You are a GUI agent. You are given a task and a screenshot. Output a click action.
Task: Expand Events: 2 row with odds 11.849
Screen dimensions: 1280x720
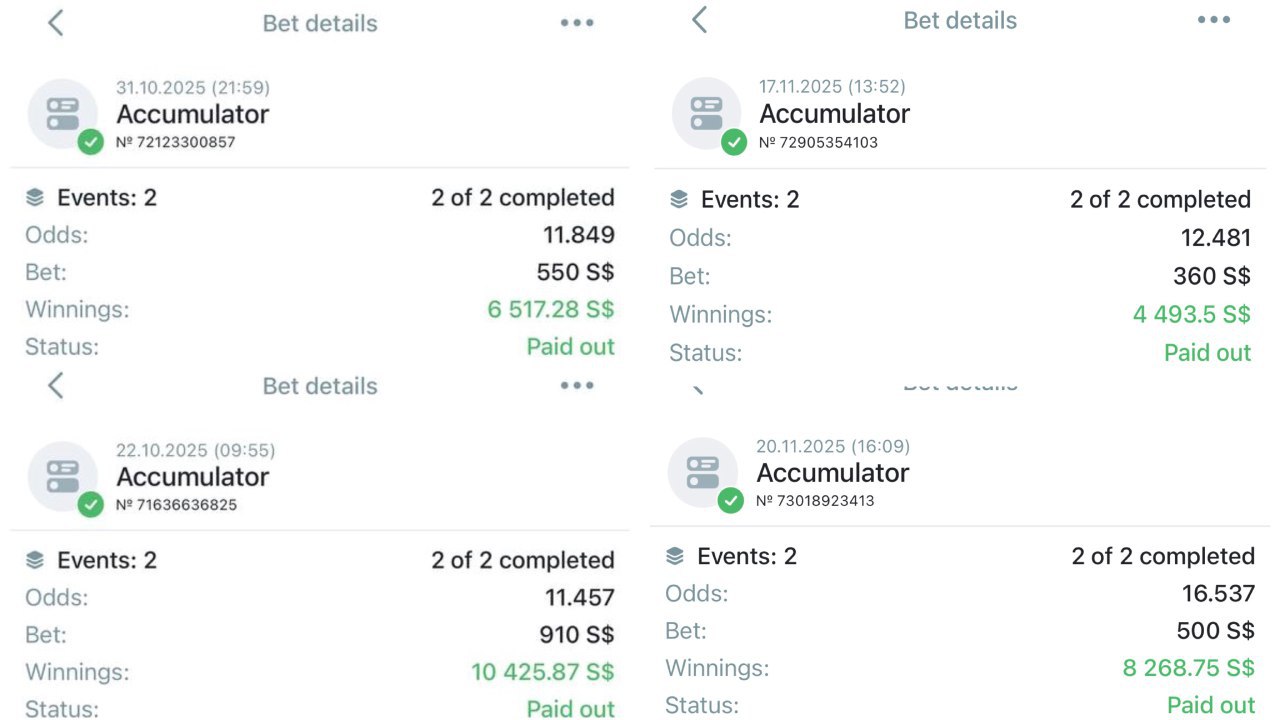pos(320,197)
